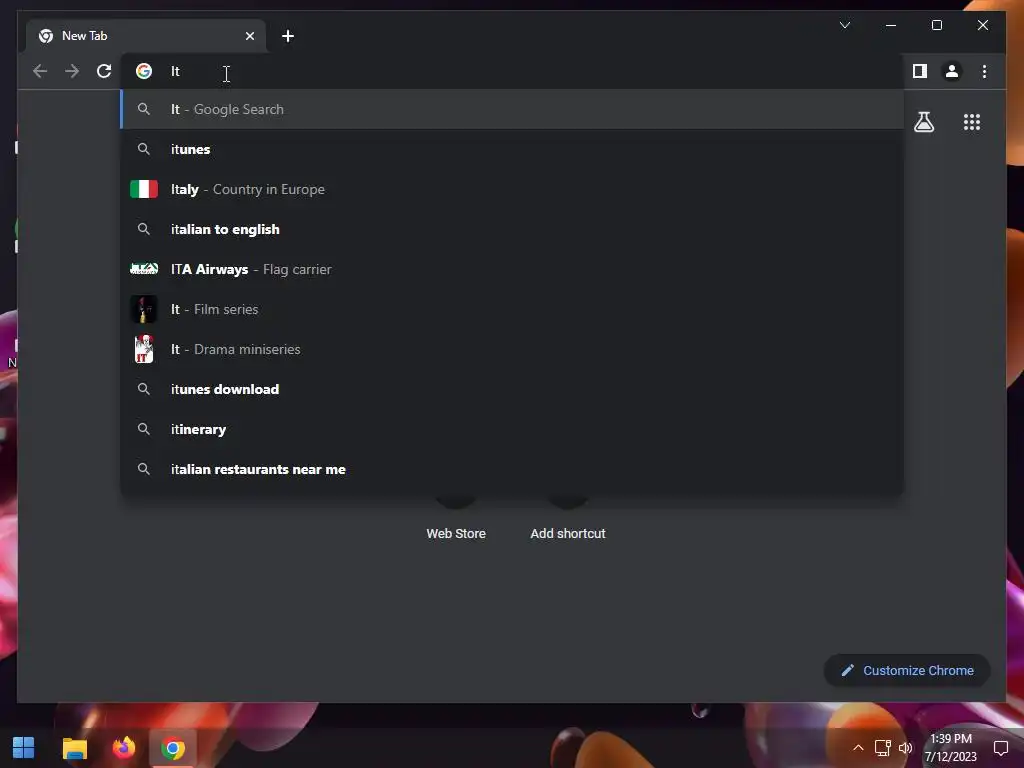Image resolution: width=1024 pixels, height=768 pixels.
Task: Click the browser back arrow
Action: [40, 71]
